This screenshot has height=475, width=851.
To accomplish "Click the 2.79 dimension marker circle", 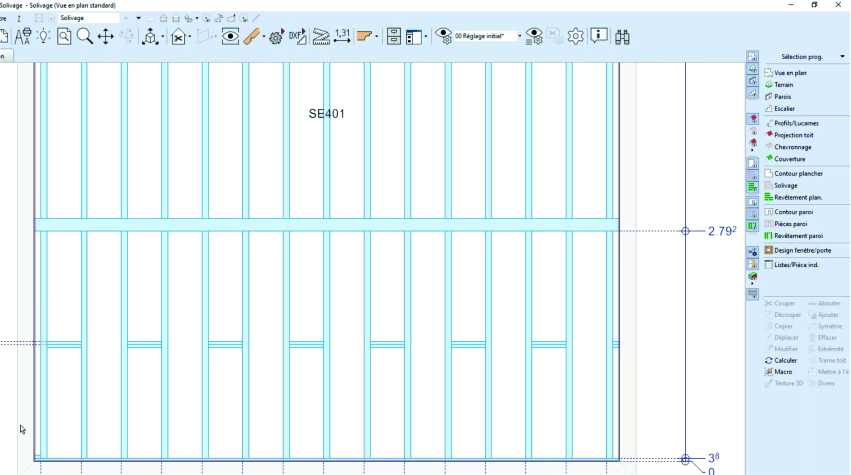I will [685, 231].
